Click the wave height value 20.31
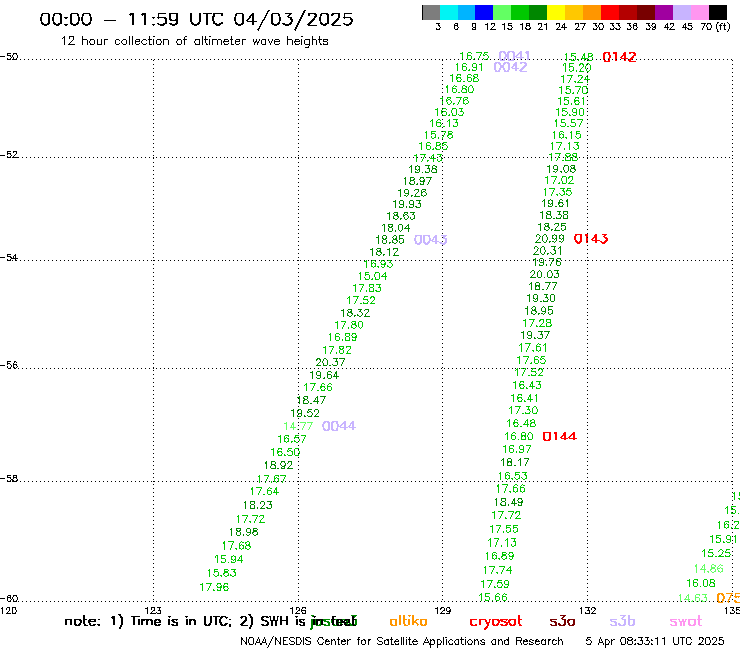This screenshot has height=650, width=740. point(548,251)
